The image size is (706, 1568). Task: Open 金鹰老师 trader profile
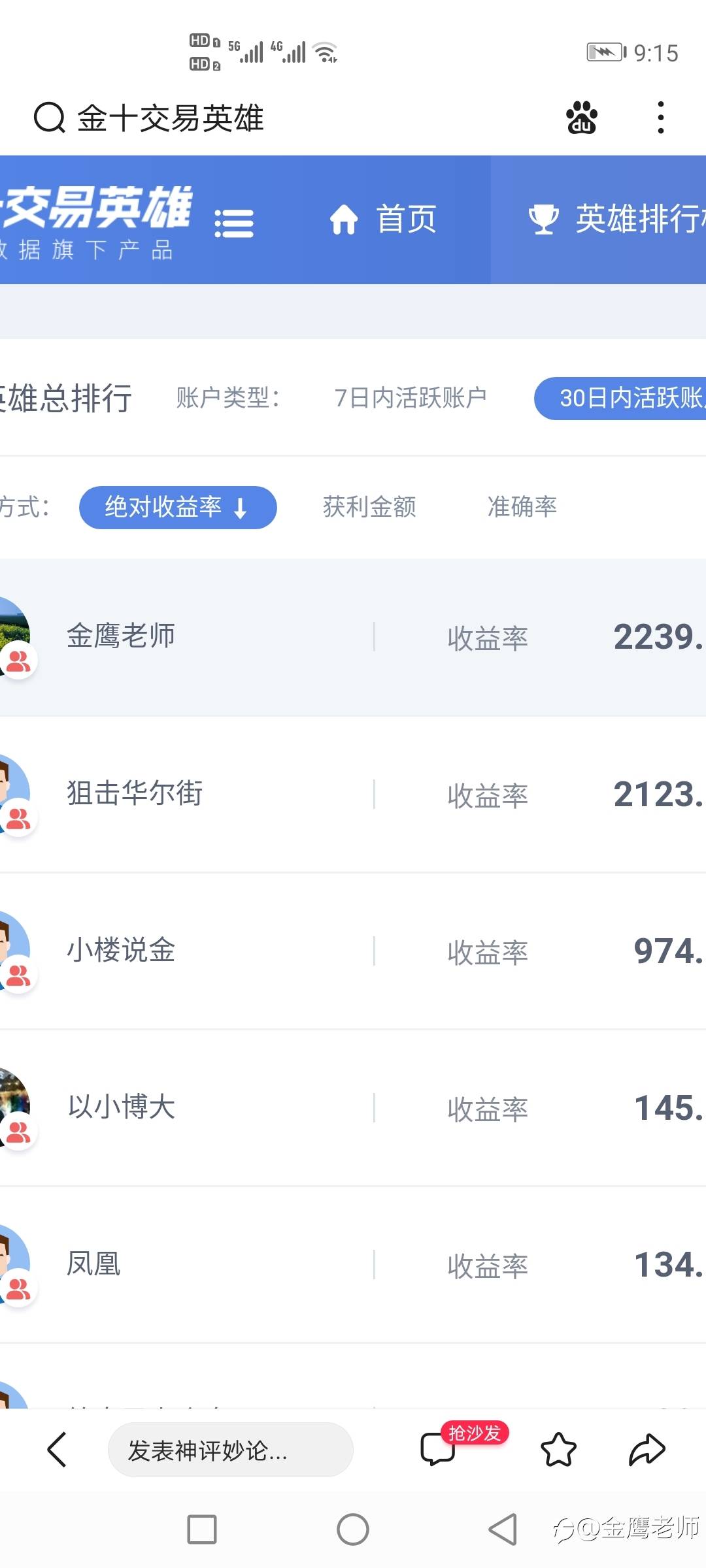tap(121, 636)
